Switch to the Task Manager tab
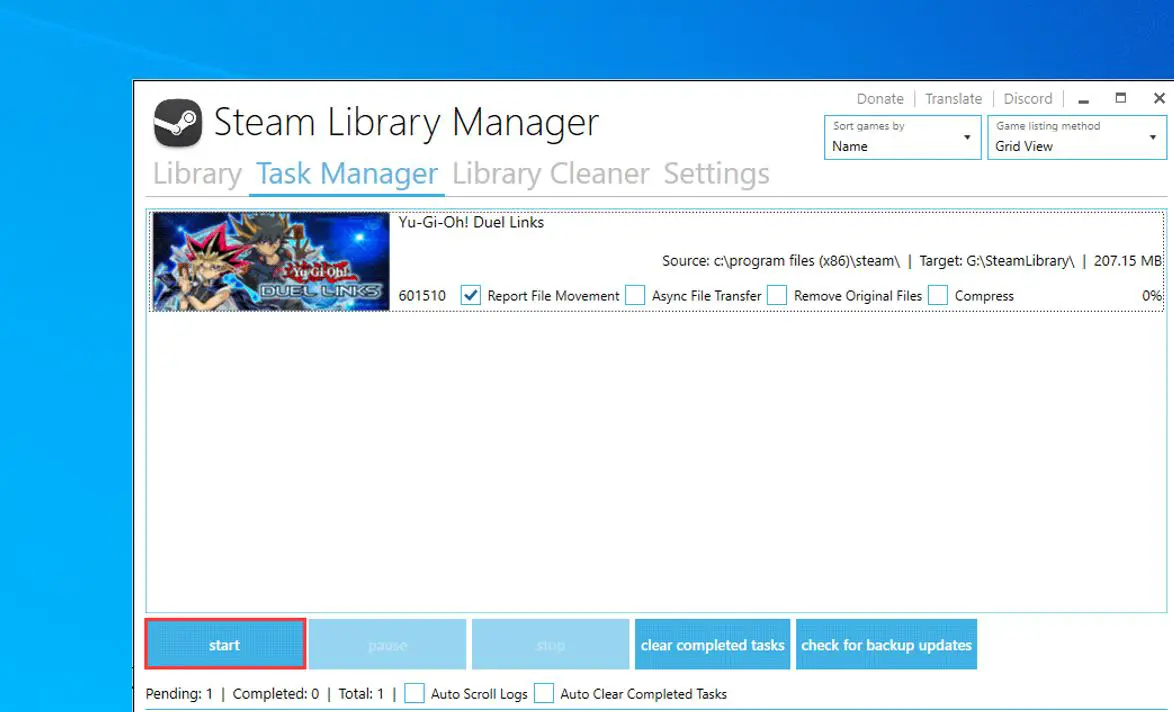1174x712 pixels. 347,174
